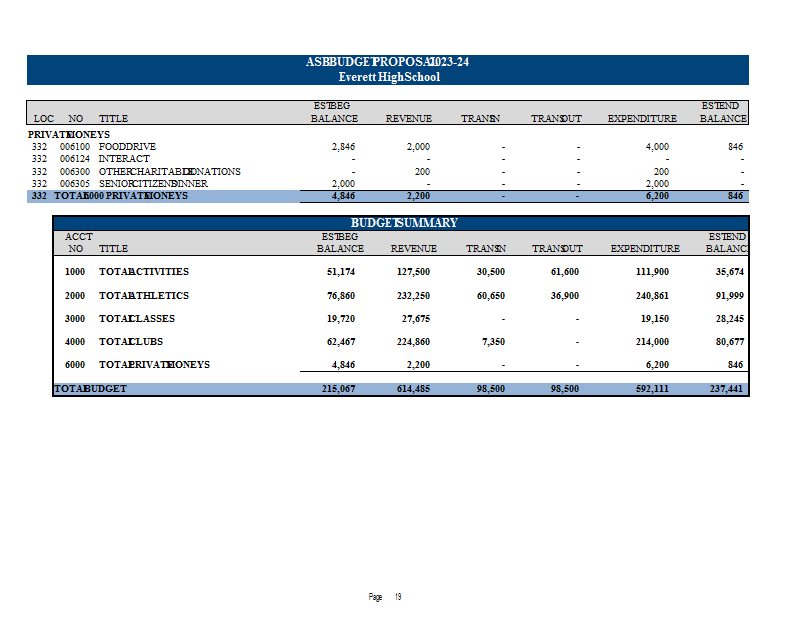Select the FOOD DRIVE row title
Screen dimensions: 800x619
[127, 146]
